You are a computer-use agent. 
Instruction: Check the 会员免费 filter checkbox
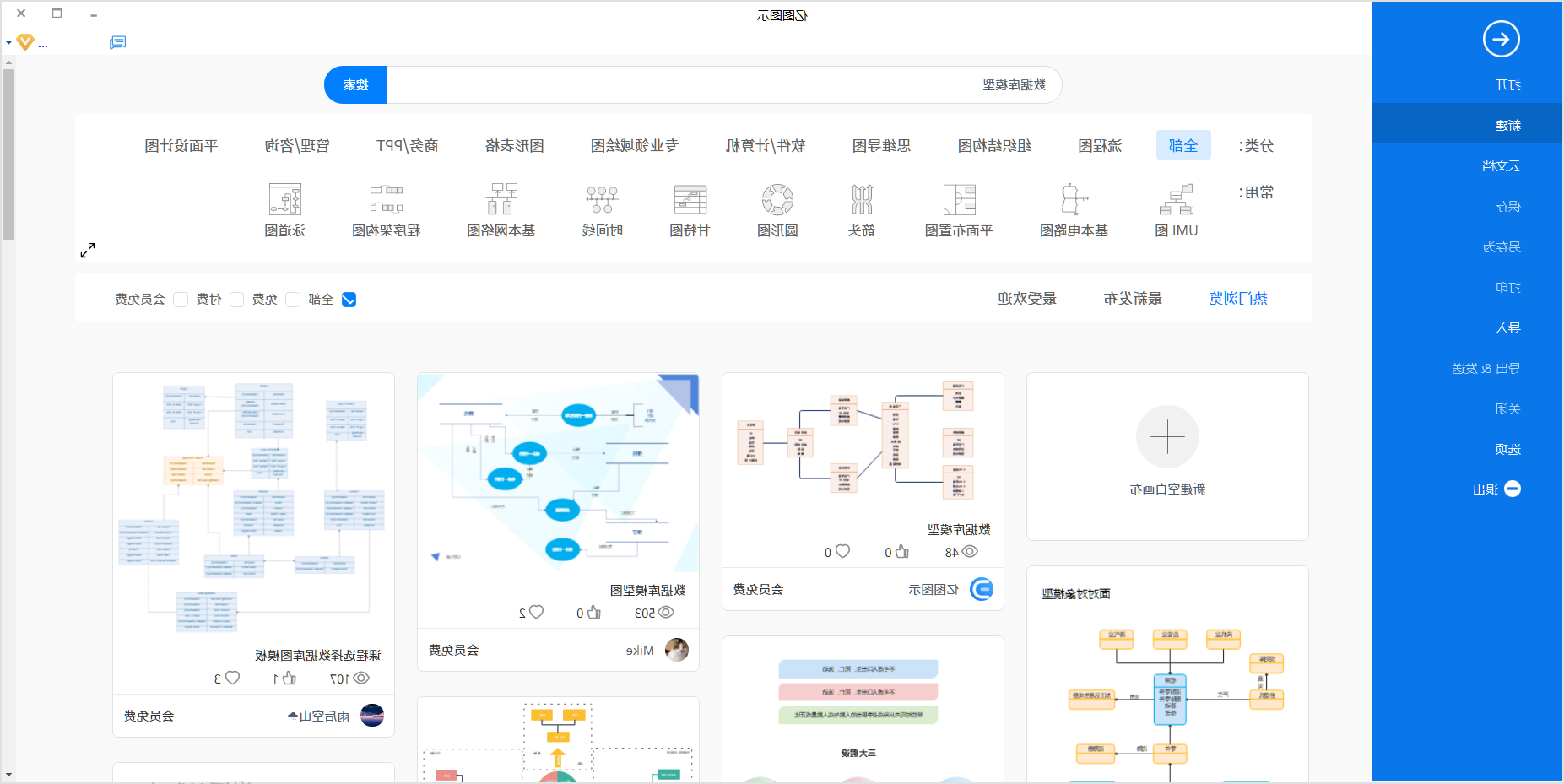click(x=181, y=300)
